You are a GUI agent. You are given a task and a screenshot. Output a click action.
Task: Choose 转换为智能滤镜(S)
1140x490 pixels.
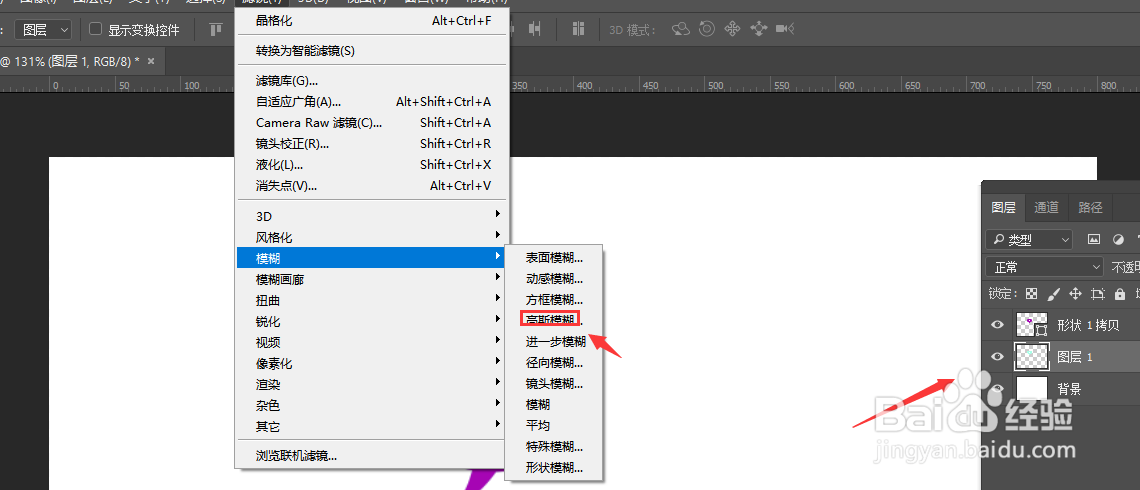tap(371, 51)
